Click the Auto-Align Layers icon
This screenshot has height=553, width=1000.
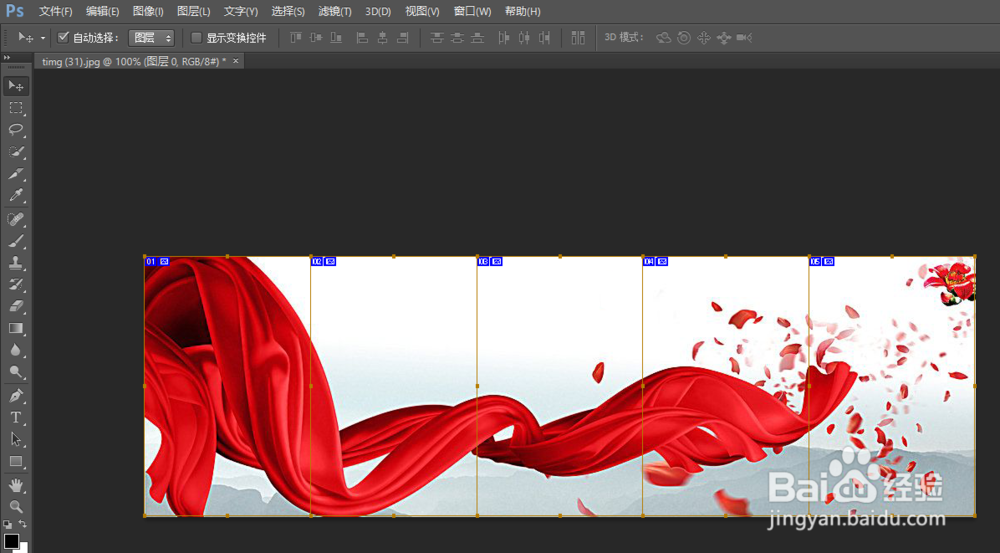click(578, 38)
